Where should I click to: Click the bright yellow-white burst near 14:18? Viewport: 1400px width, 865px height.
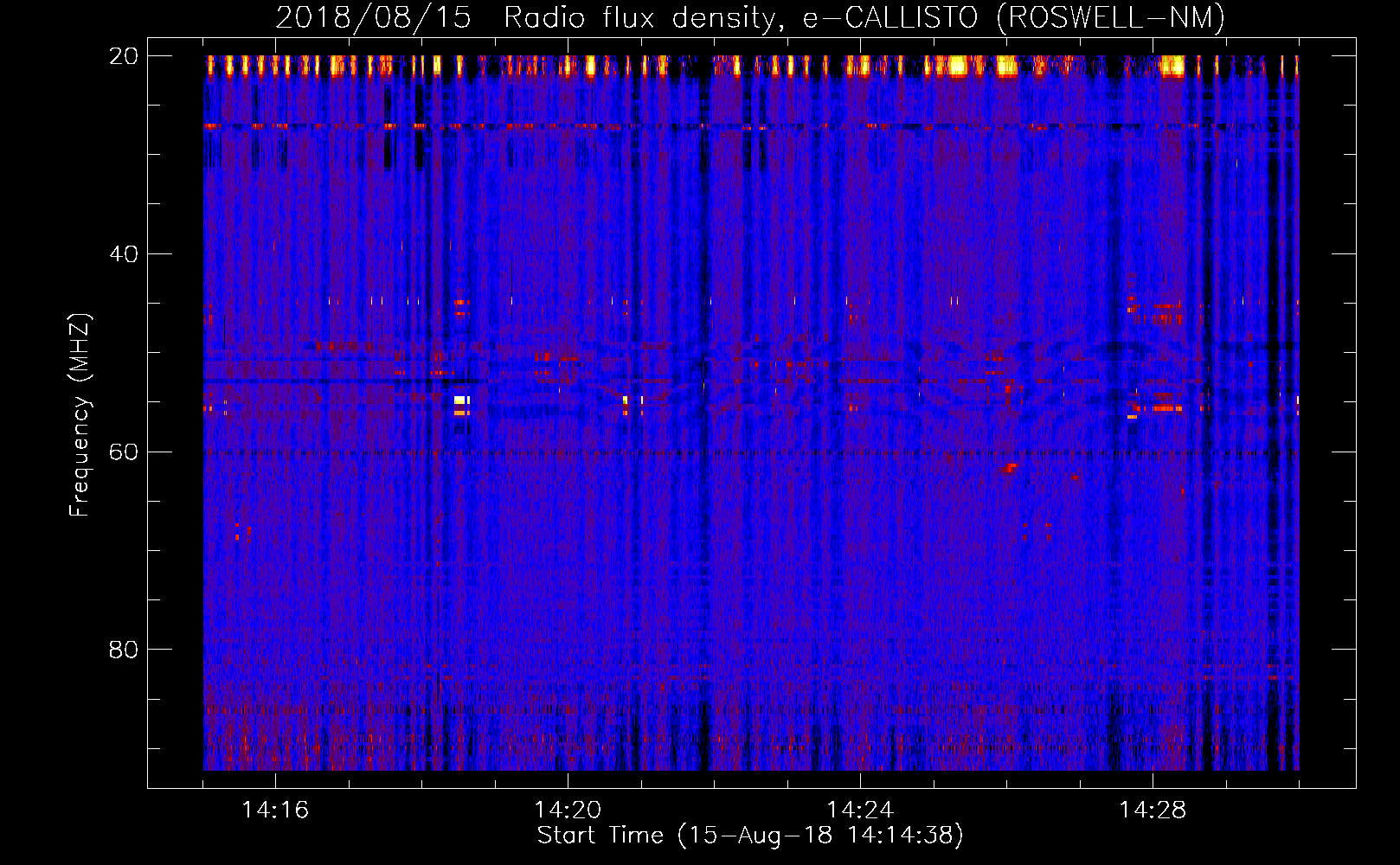(x=462, y=400)
